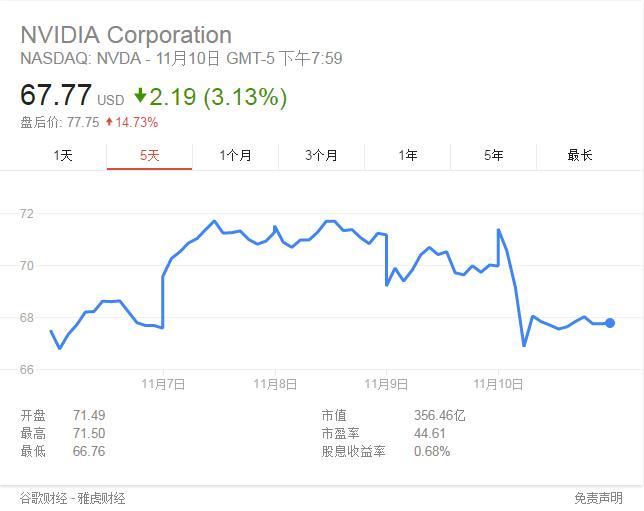
Task: Click the 11月8日 date marker on axis
Action: [275, 384]
